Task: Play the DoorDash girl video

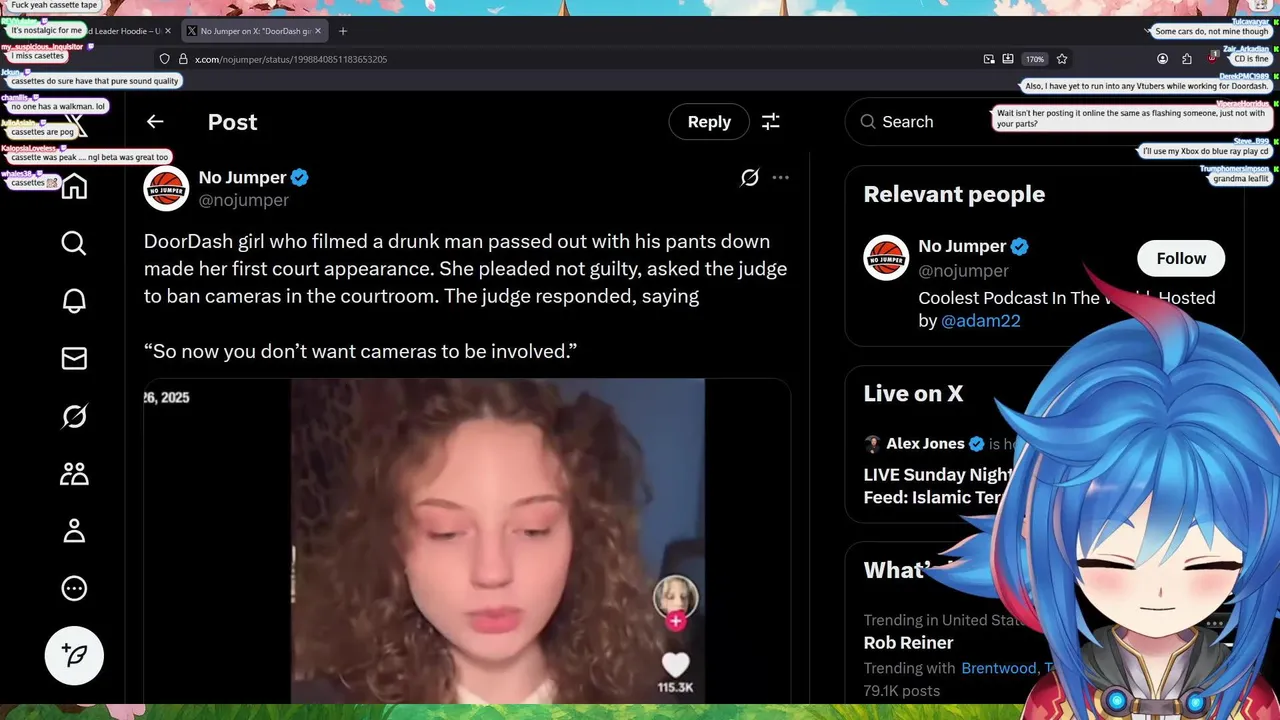Action: pos(467,540)
